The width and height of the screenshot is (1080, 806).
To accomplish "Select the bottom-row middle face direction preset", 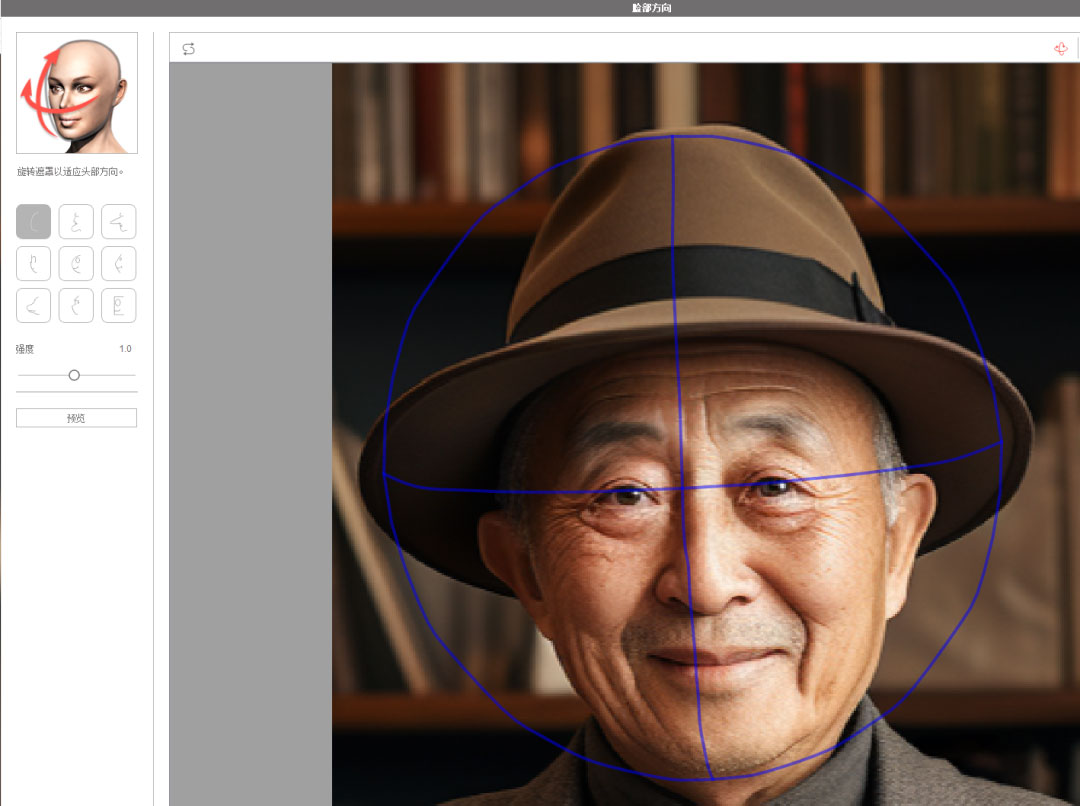I will (x=76, y=306).
